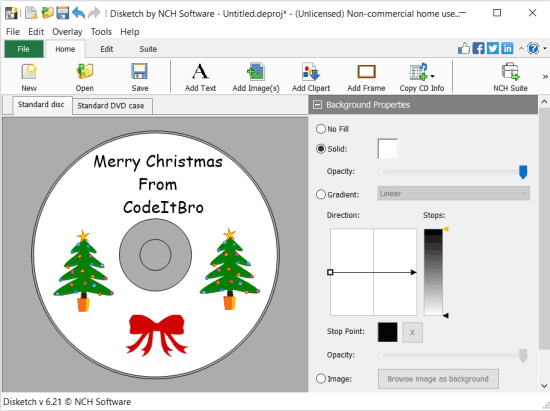The height and width of the screenshot is (411, 550).
Task: Open the File menu
Action: [13, 32]
